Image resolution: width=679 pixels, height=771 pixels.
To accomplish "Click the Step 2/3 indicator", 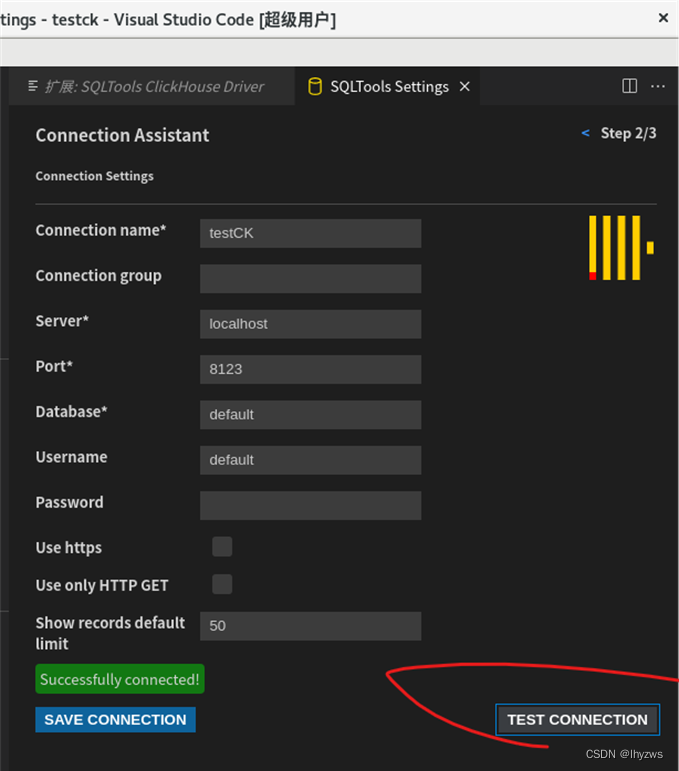I will [628, 133].
